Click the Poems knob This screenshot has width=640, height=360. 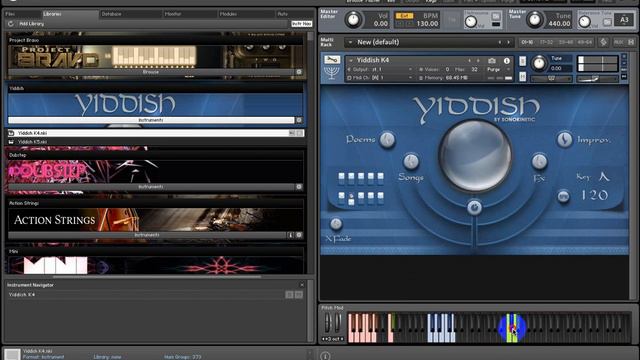(x=387, y=140)
